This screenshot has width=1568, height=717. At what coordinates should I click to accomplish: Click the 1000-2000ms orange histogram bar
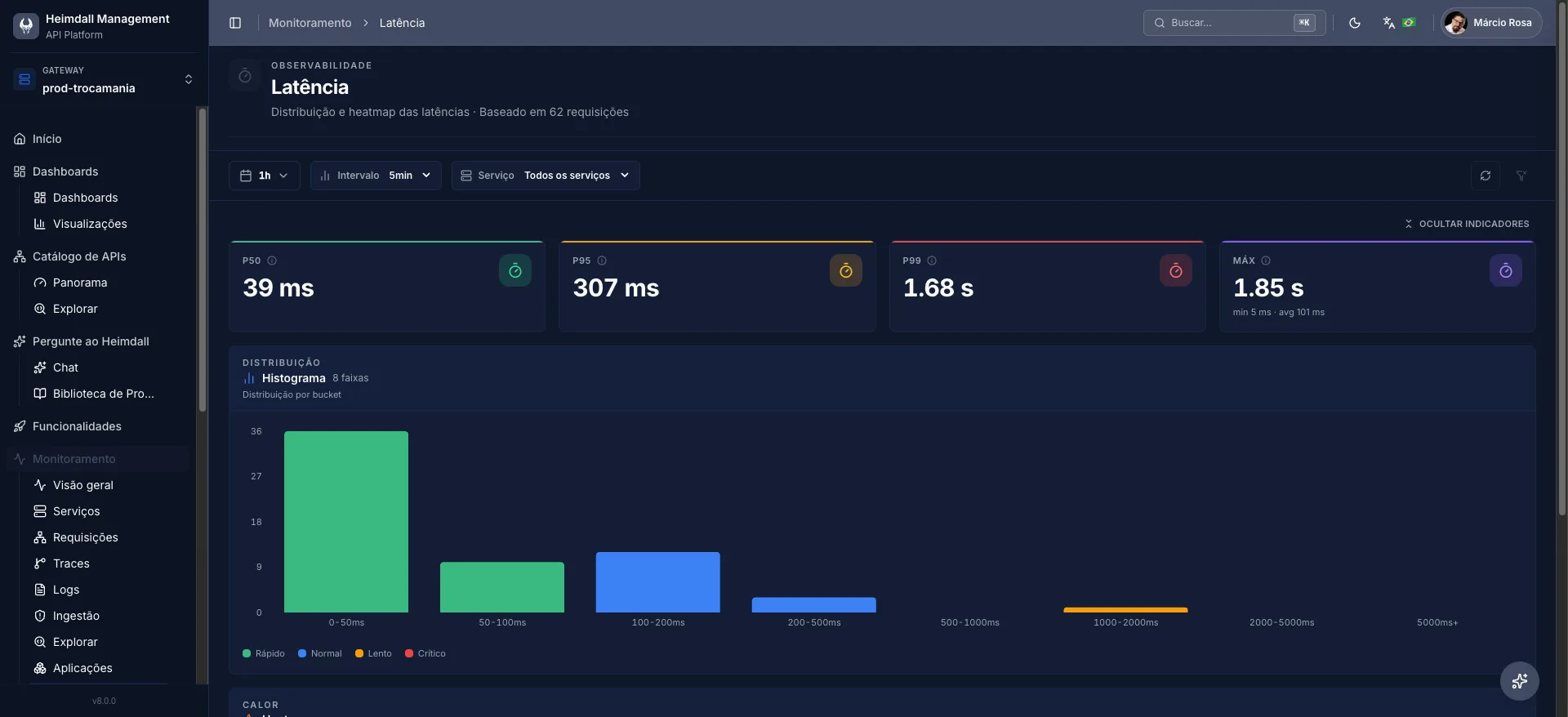click(1125, 610)
